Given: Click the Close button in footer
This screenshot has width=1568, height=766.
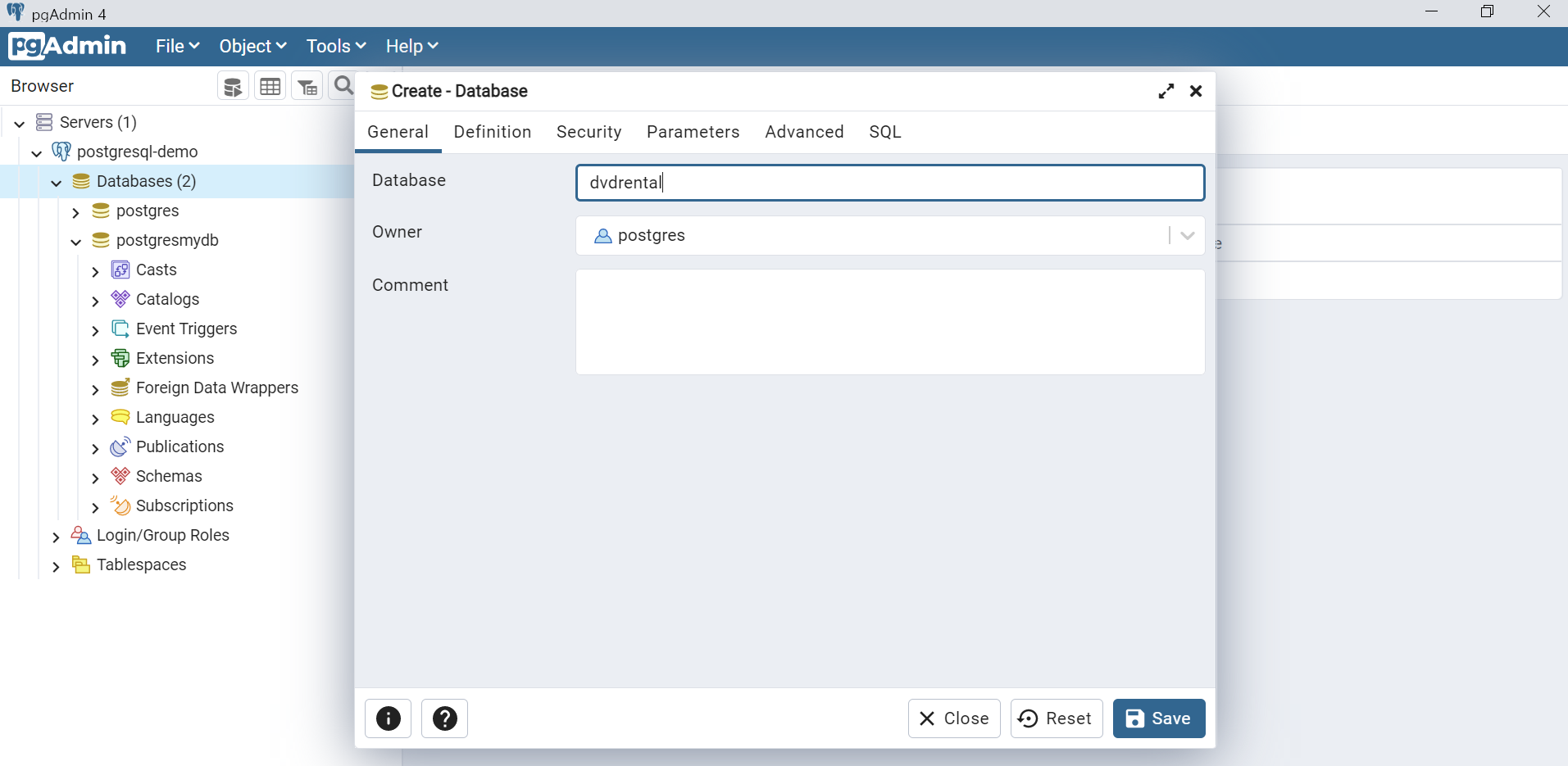Looking at the screenshot, I should point(954,718).
